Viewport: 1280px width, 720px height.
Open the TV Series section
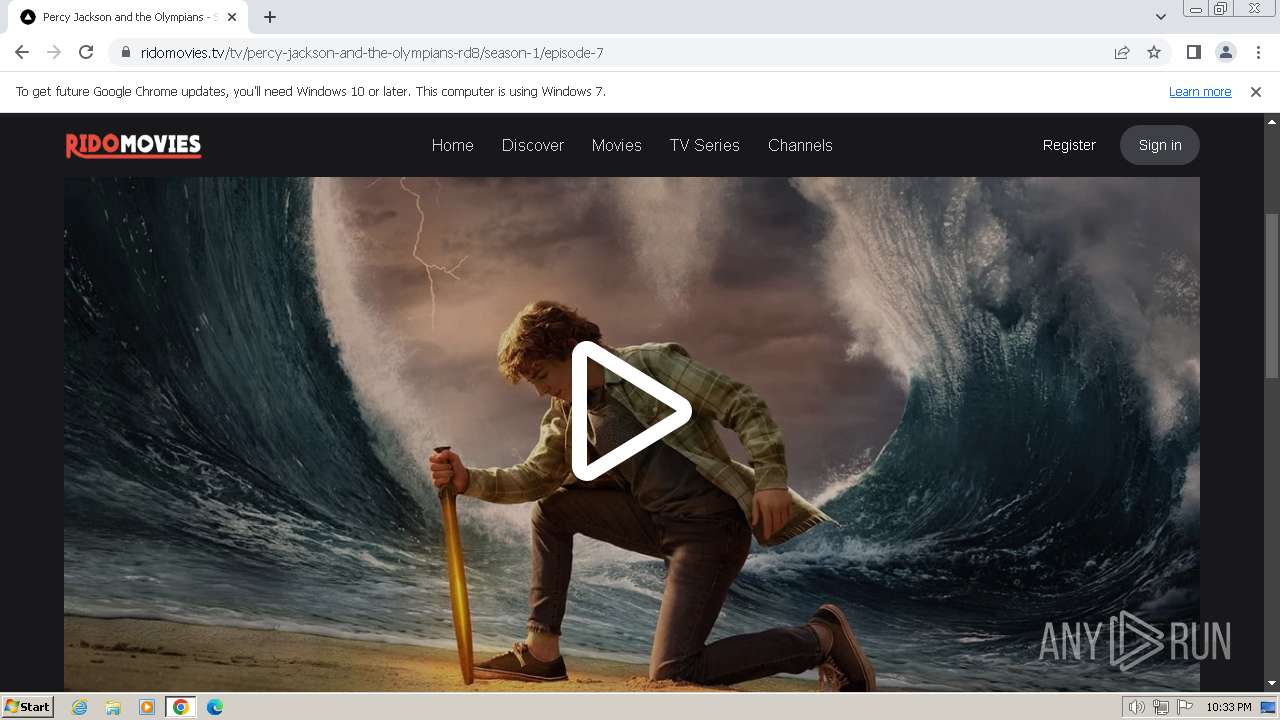click(704, 145)
